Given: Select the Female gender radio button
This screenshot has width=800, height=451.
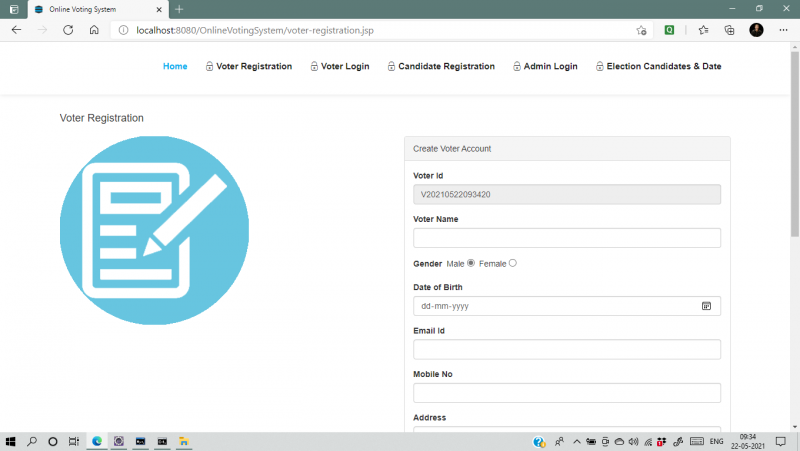Looking at the screenshot, I should (513, 263).
